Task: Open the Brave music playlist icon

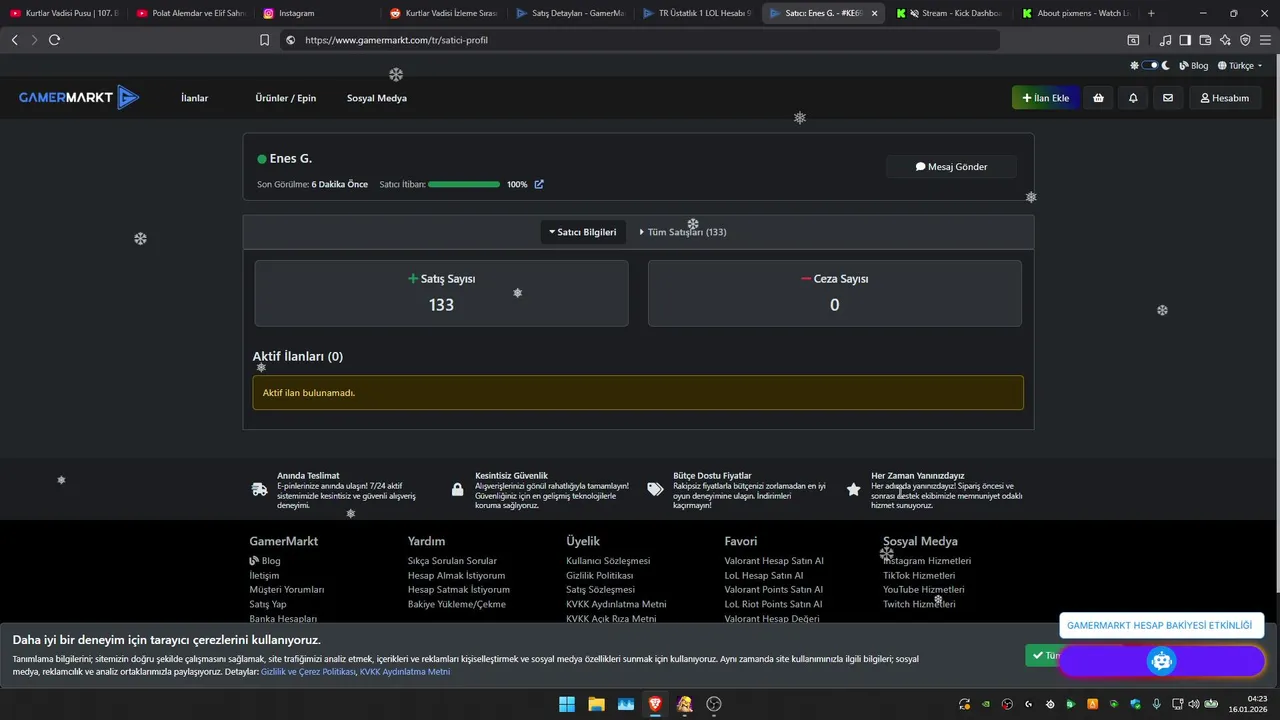Action: click(x=1165, y=40)
